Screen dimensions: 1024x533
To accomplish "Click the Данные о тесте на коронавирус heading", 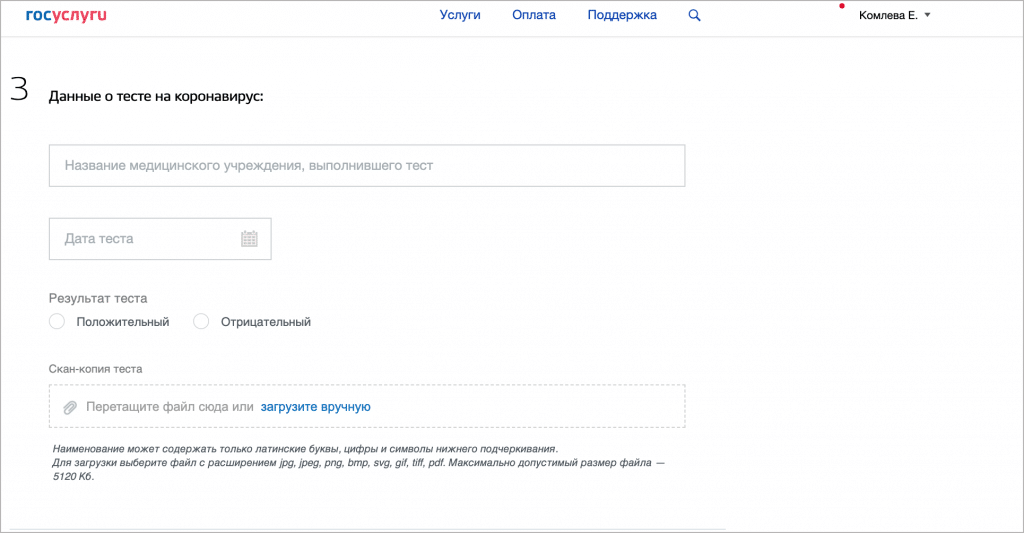I will tap(156, 97).
